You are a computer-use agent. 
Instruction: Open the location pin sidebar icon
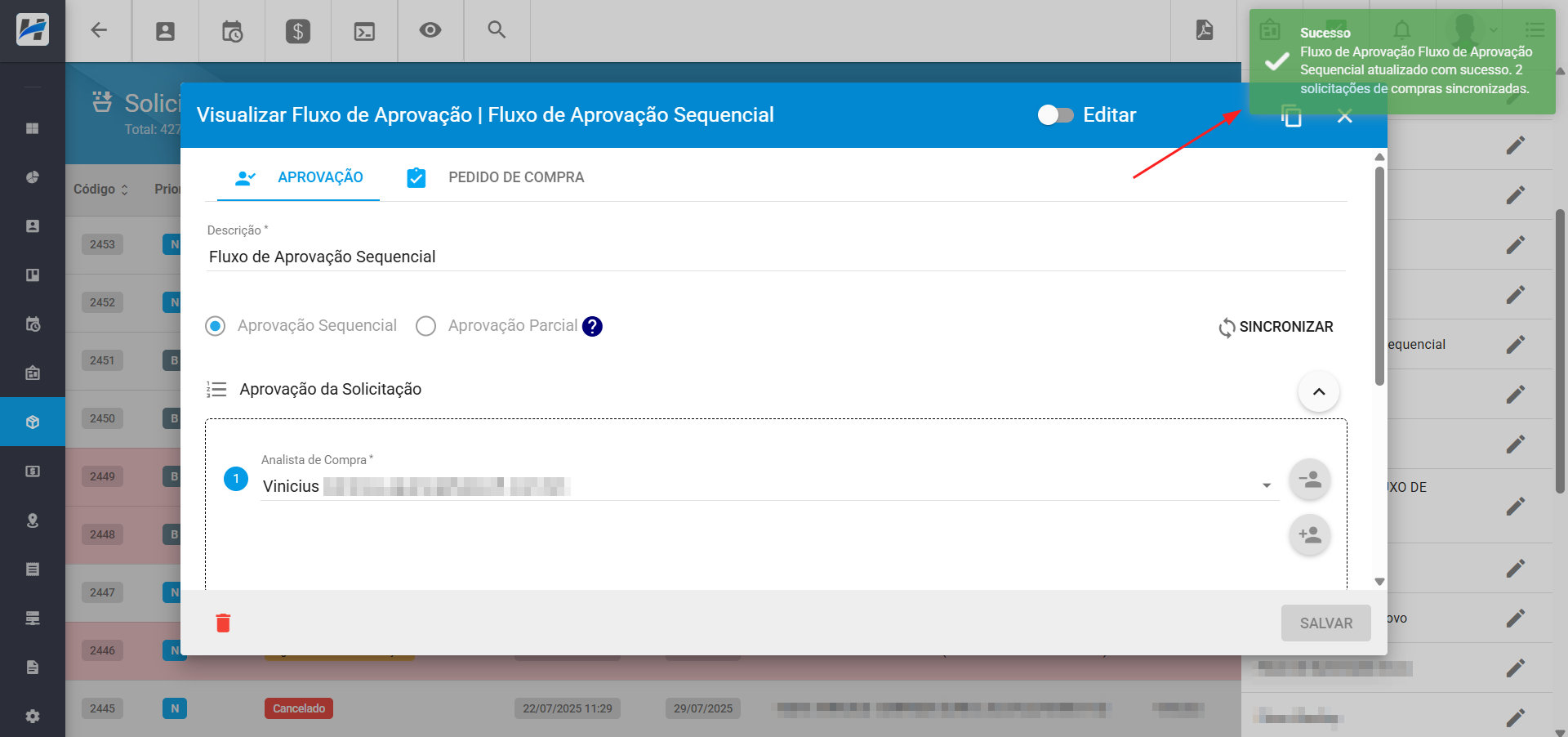33,520
